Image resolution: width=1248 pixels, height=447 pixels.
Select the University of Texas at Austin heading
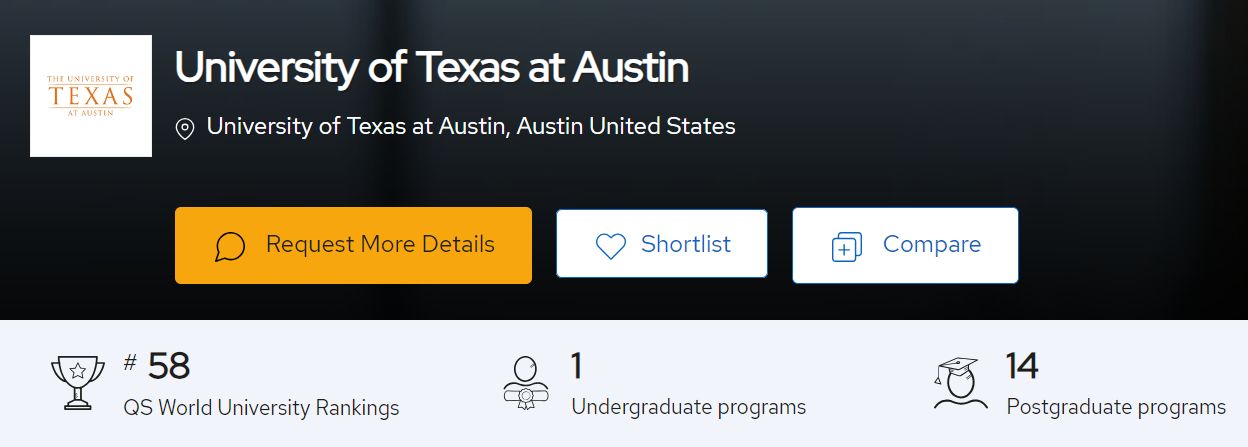tap(432, 68)
